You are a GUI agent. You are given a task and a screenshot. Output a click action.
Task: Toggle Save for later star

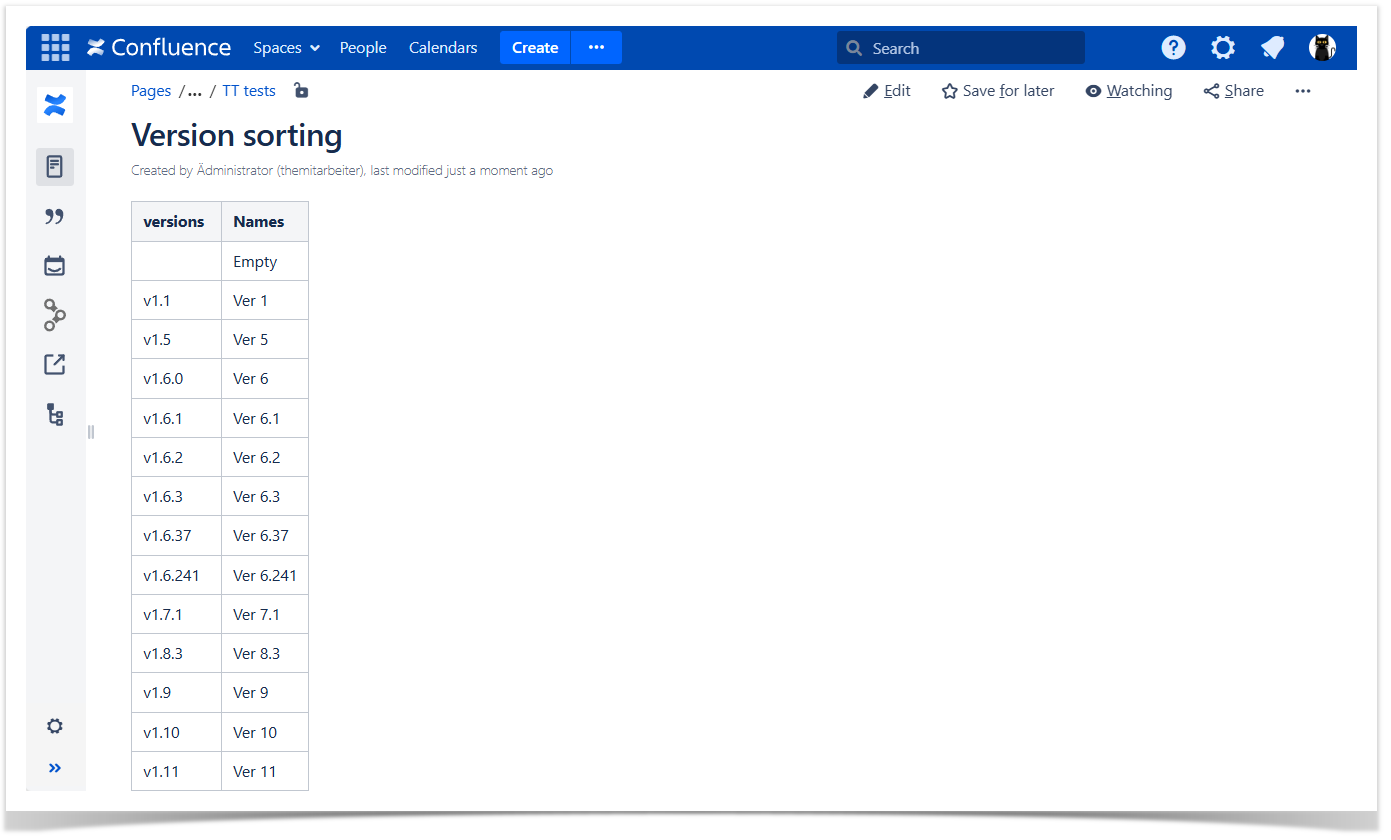tap(998, 91)
